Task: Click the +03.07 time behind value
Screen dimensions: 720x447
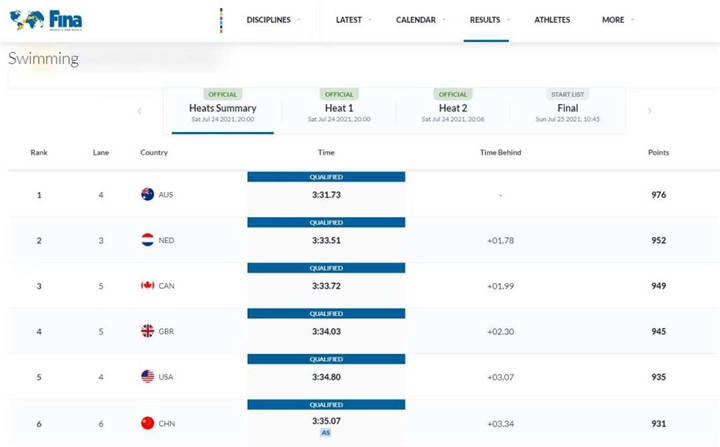Action: click(501, 377)
